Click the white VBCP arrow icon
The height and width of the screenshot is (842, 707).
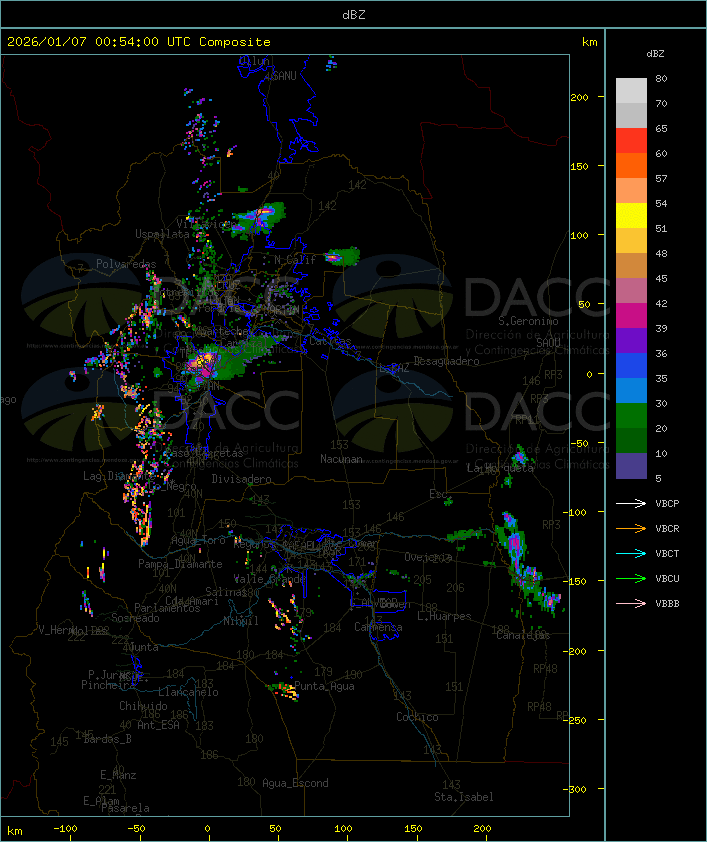click(631, 503)
